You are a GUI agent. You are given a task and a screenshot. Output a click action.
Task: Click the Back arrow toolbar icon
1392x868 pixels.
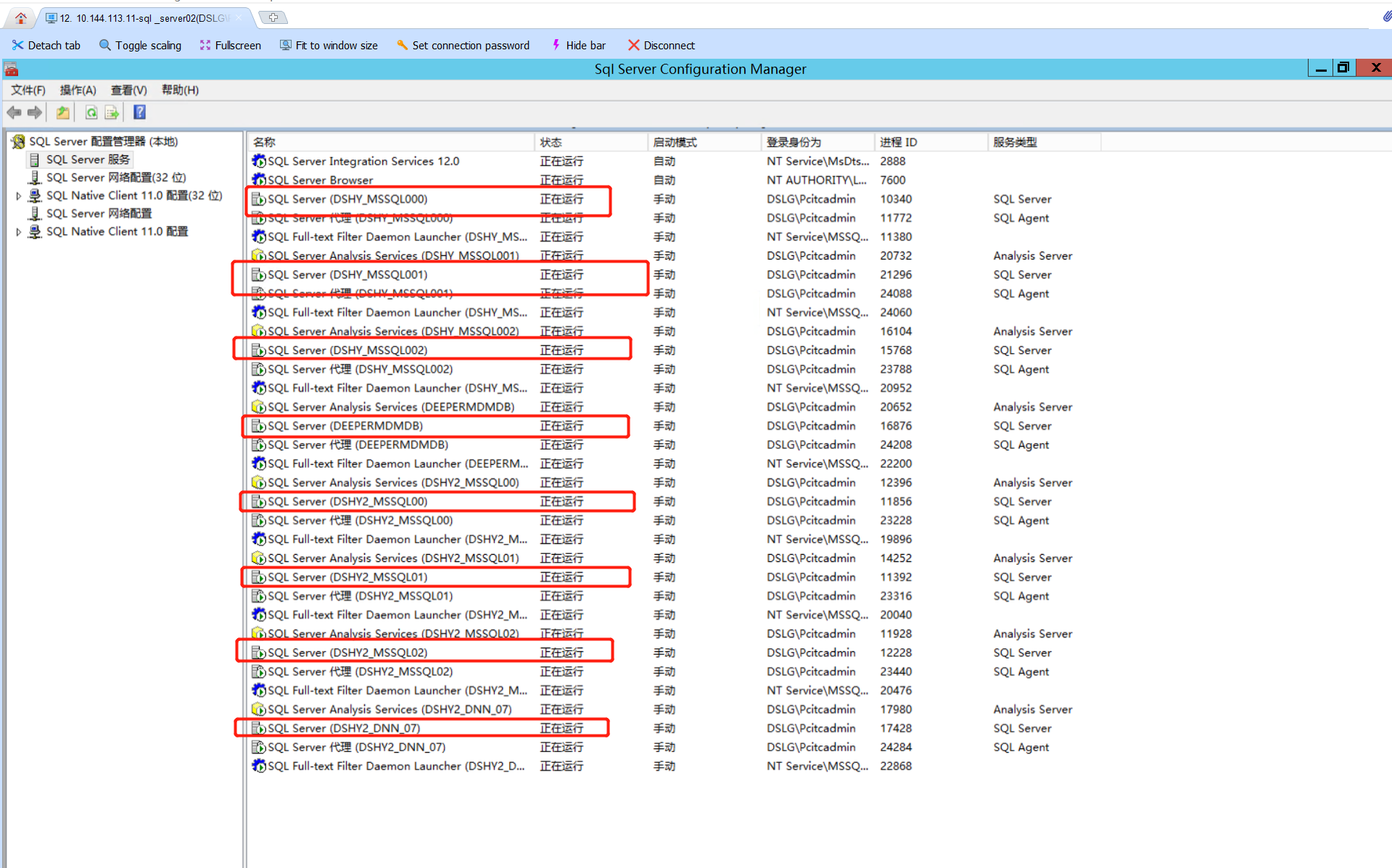(x=14, y=112)
